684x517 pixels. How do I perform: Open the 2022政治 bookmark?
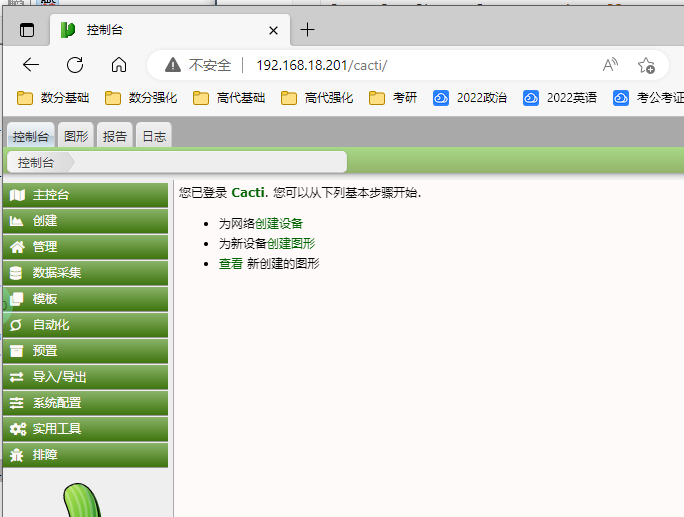pos(470,98)
